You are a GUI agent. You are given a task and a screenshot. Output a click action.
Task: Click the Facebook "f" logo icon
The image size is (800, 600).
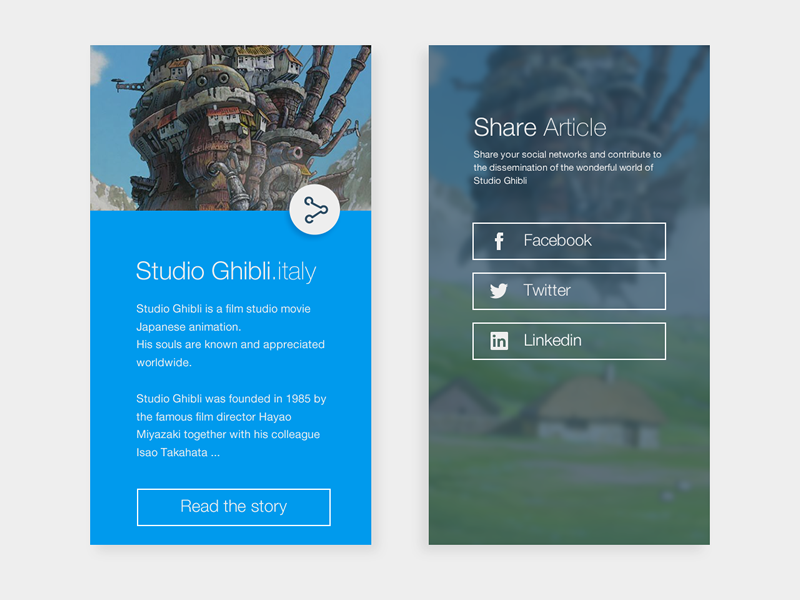499,241
